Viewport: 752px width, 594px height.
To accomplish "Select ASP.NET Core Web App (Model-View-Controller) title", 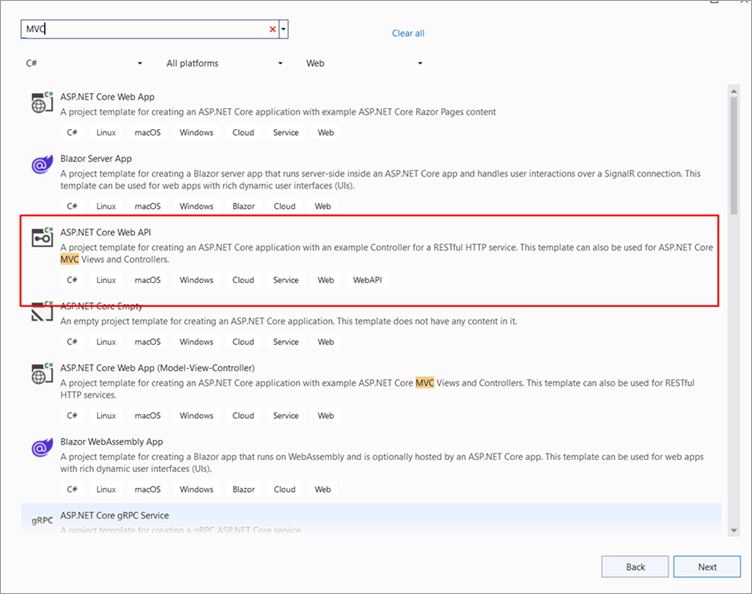I will tap(157, 368).
